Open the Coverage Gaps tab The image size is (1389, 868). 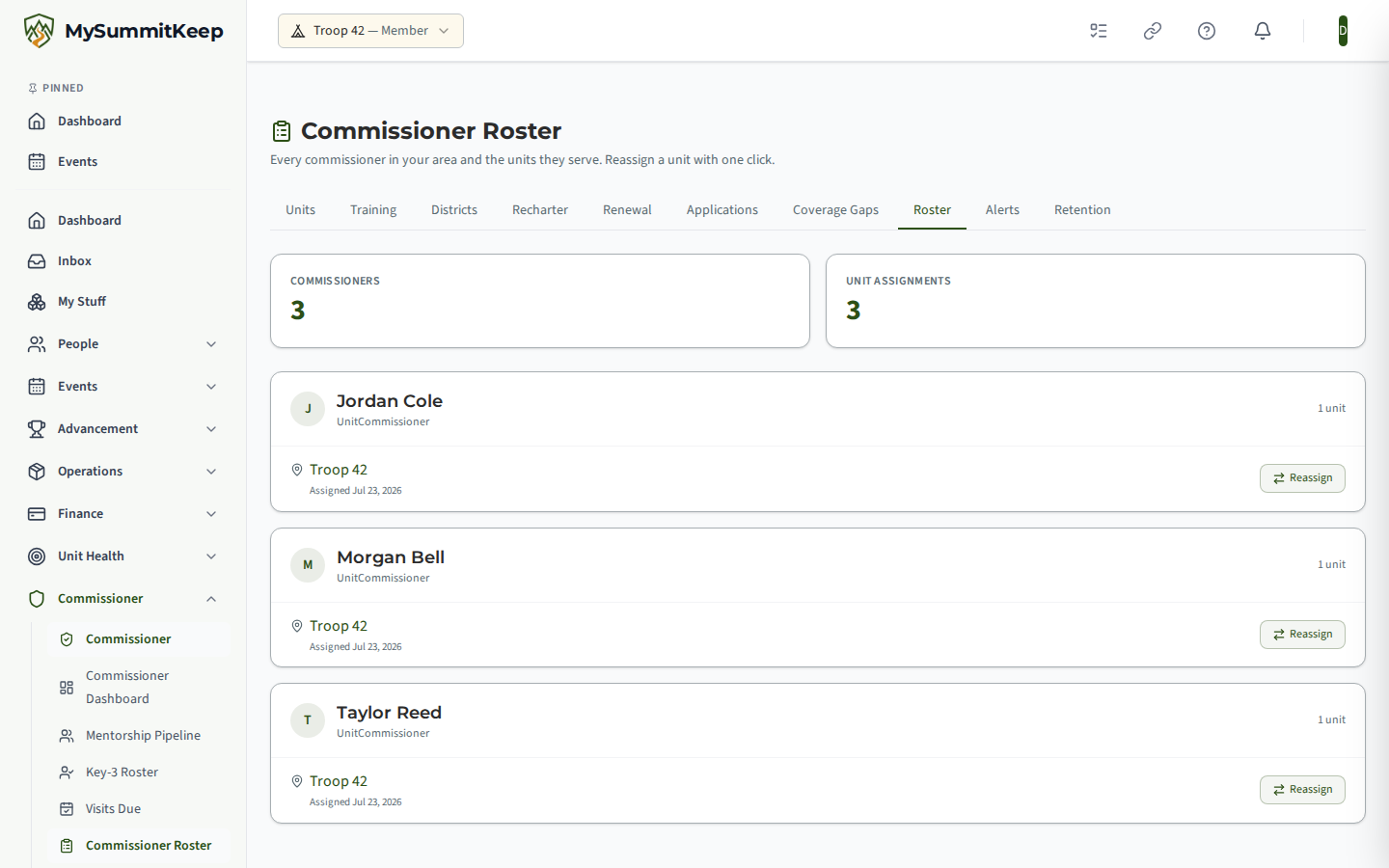tap(835, 210)
